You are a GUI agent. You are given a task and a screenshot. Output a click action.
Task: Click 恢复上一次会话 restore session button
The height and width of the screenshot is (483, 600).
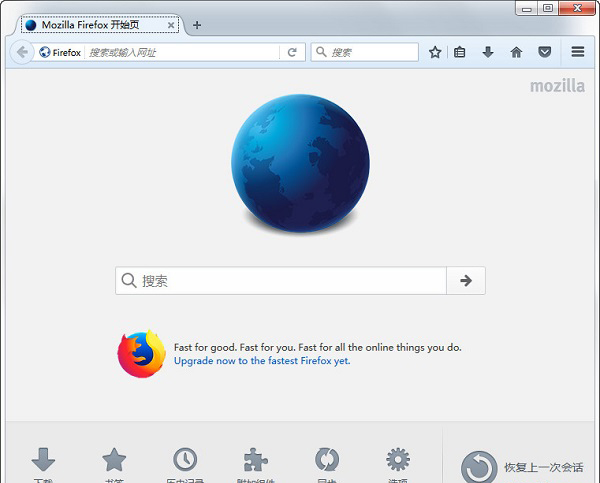(x=522, y=467)
